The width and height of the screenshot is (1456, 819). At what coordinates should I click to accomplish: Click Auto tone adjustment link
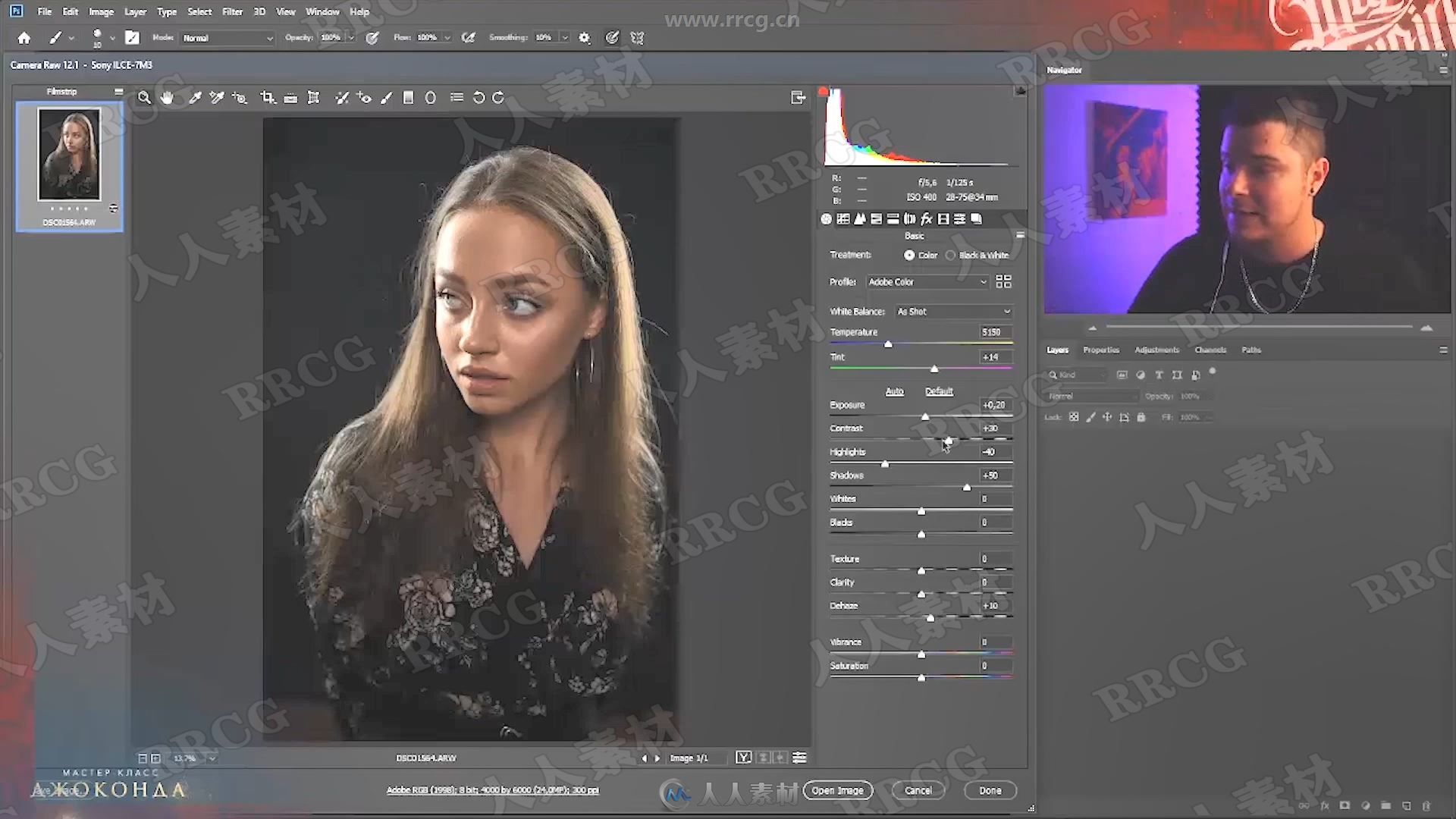[894, 391]
